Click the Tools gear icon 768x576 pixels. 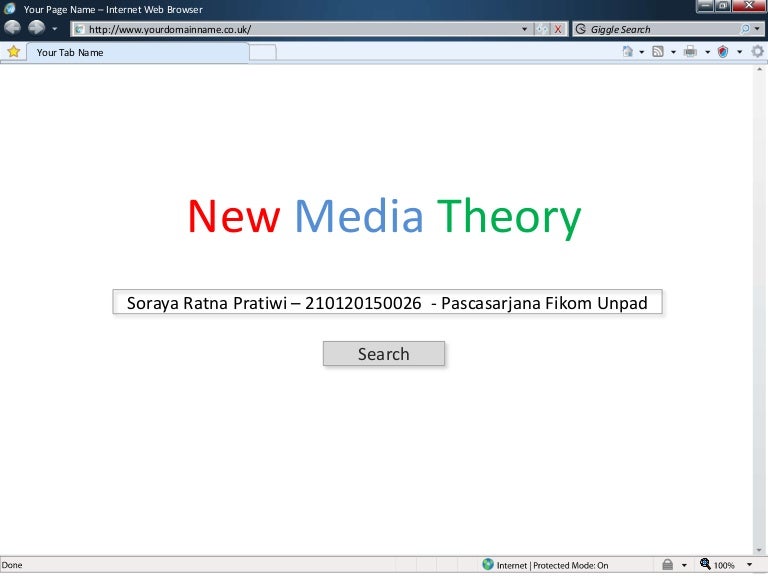click(755, 51)
